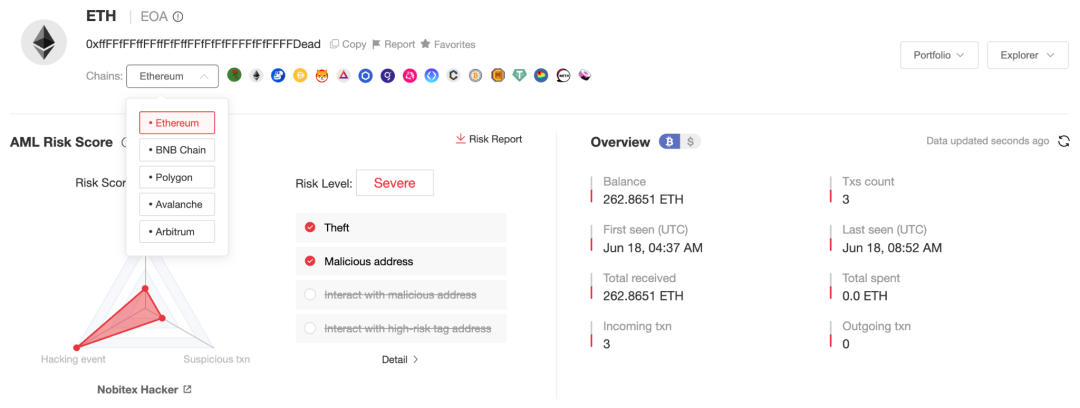Screen dimensions: 1080x408
Task: Open Nobitex Hacker external link icon
Action: click(x=187, y=389)
